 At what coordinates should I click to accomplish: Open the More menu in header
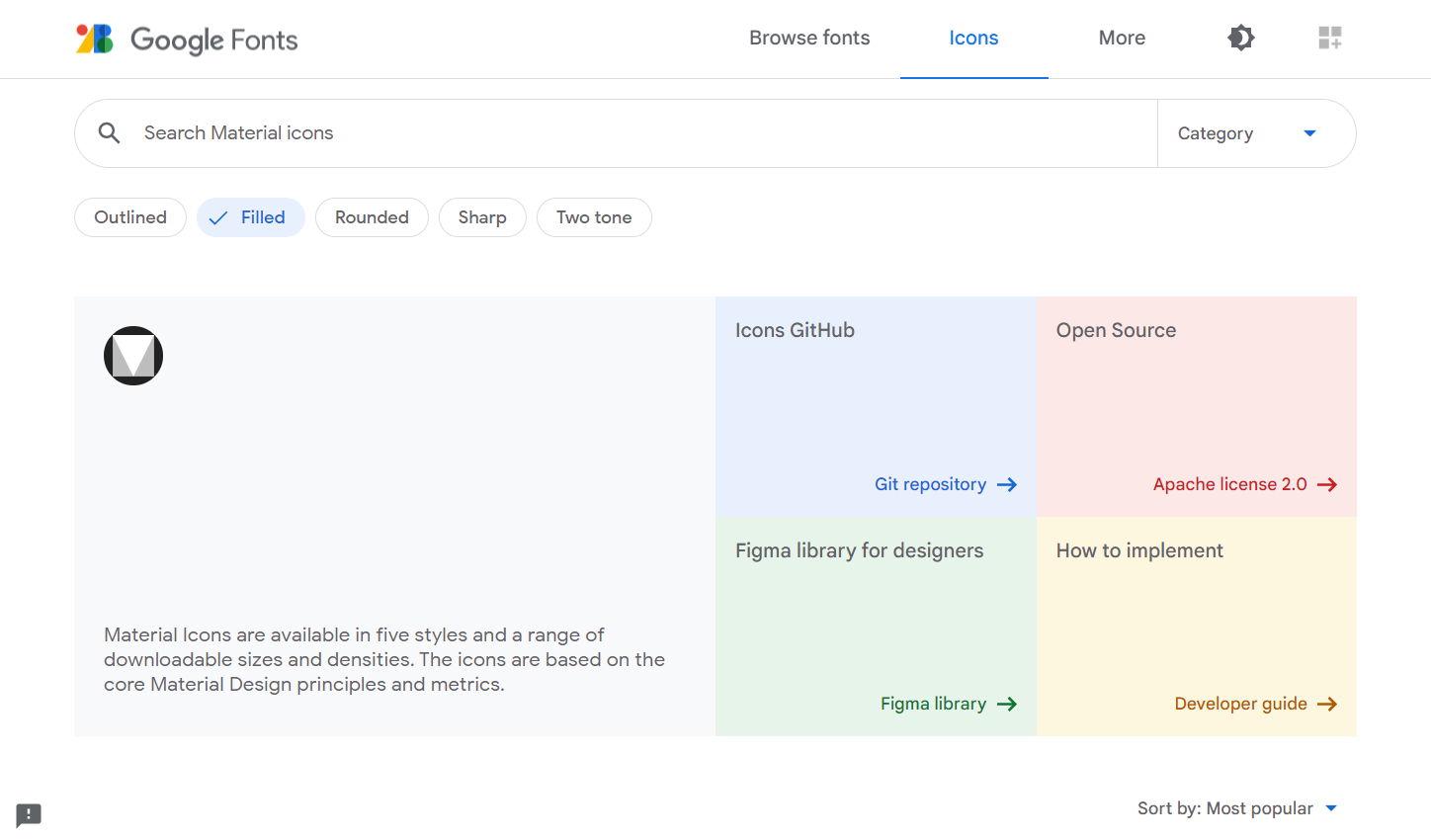click(x=1122, y=38)
